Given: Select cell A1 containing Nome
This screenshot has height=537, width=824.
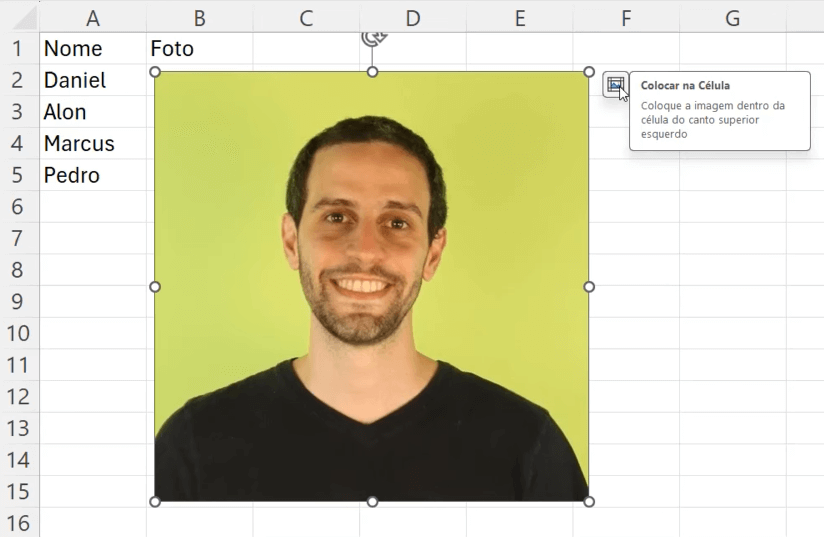Looking at the screenshot, I should (93, 48).
